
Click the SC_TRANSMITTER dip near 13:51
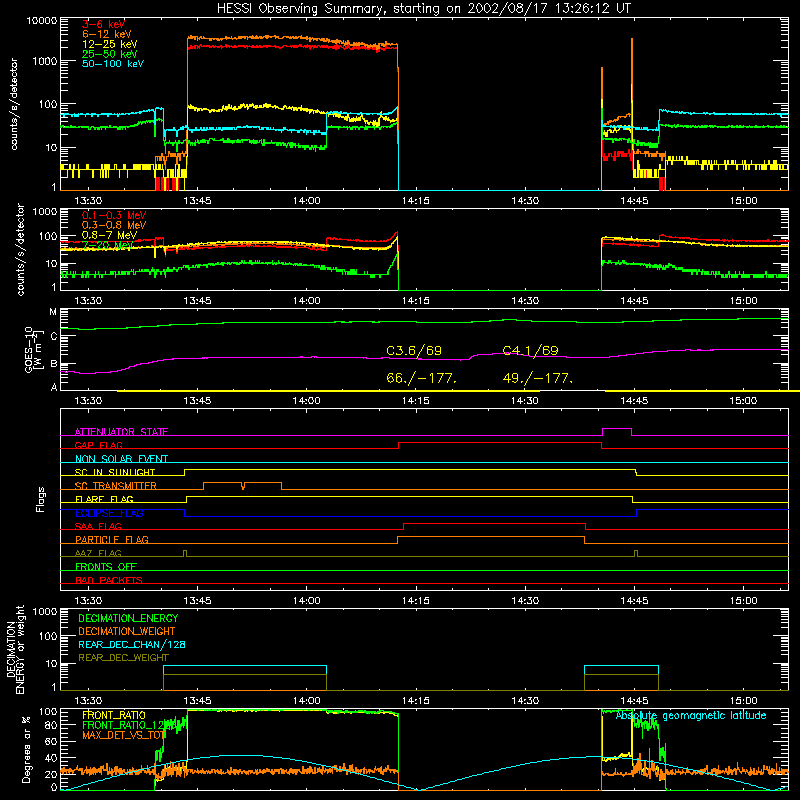243,486
